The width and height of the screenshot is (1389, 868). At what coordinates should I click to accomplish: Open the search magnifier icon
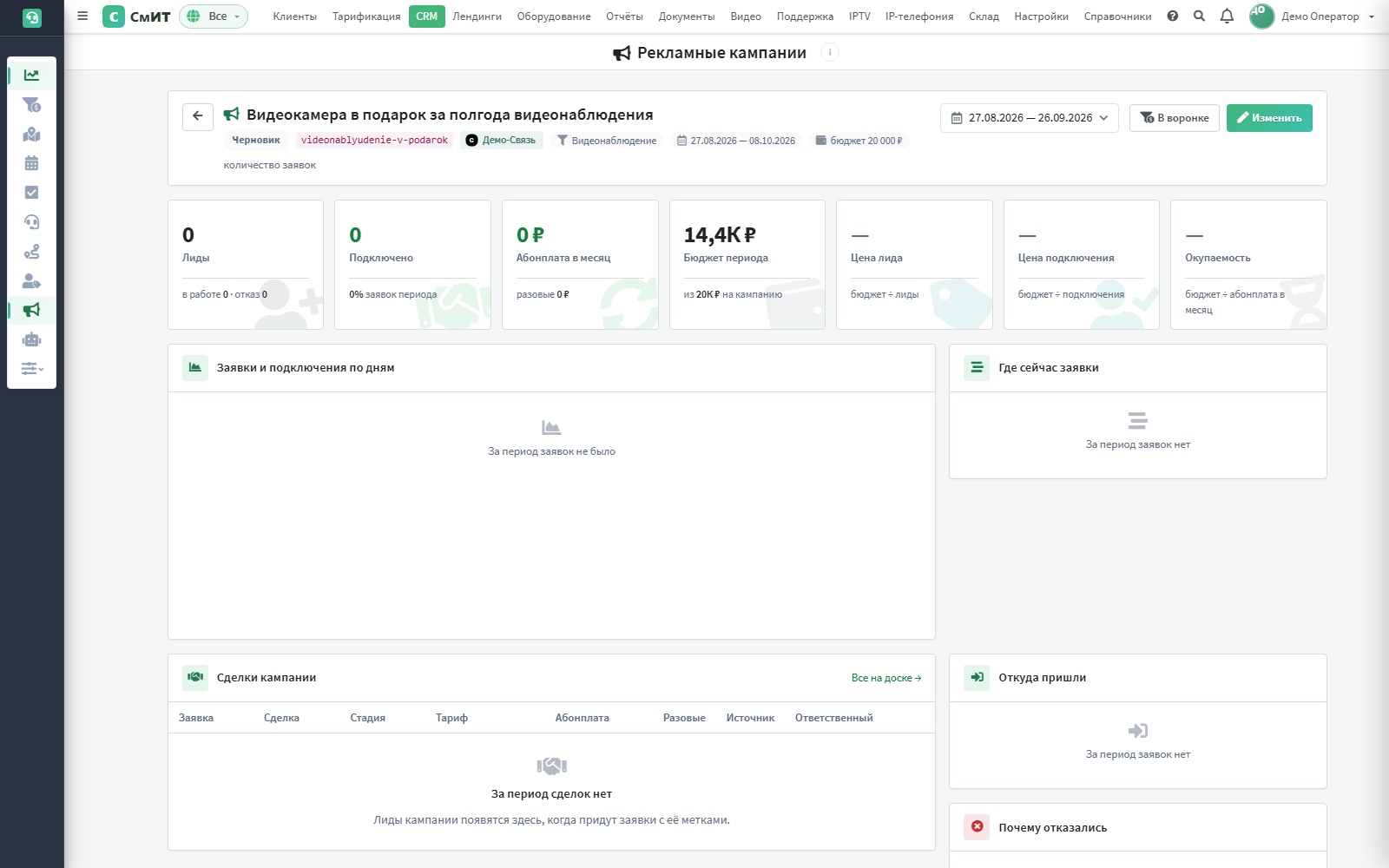click(x=1199, y=16)
